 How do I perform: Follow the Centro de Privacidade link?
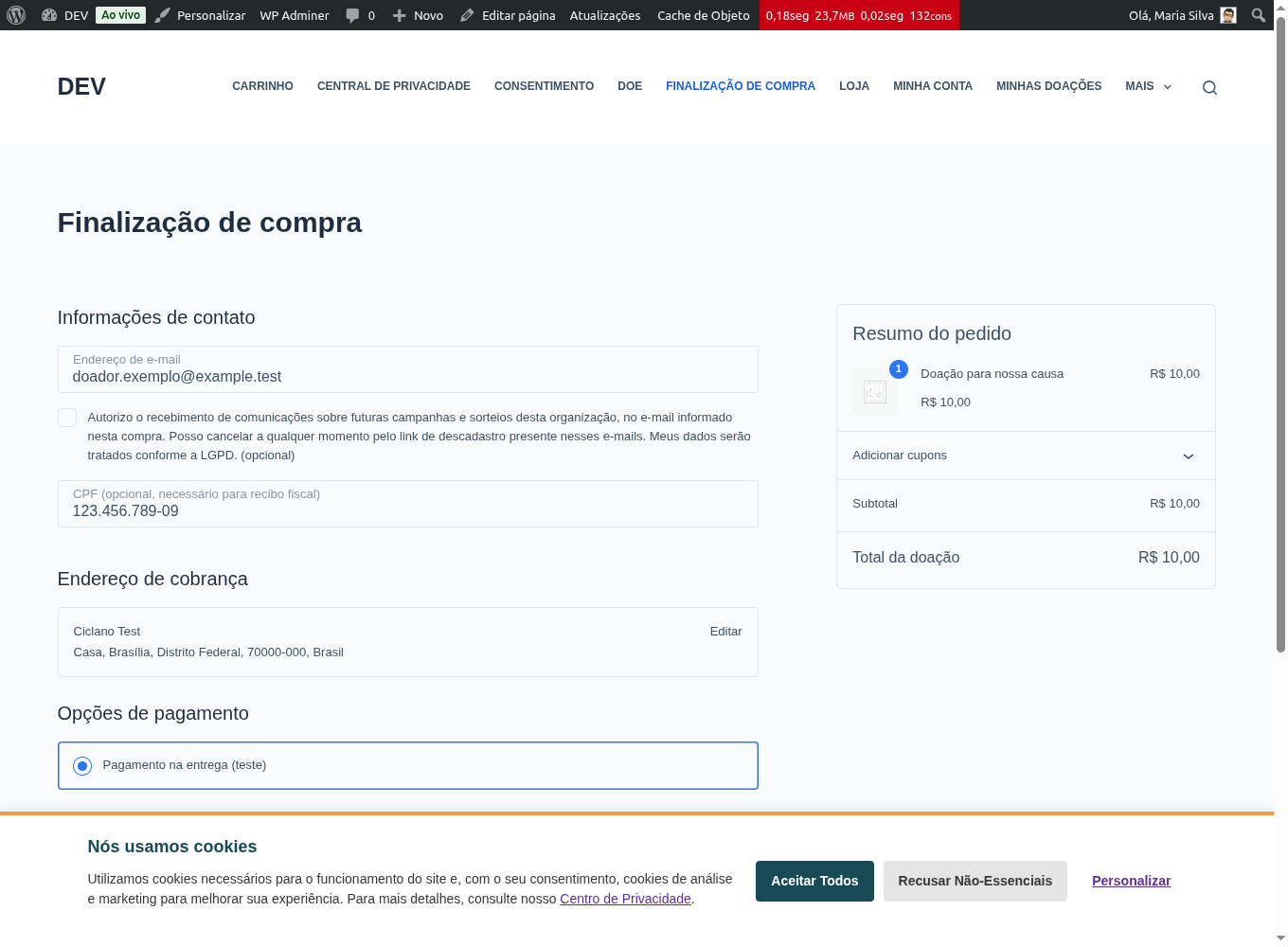(625, 899)
